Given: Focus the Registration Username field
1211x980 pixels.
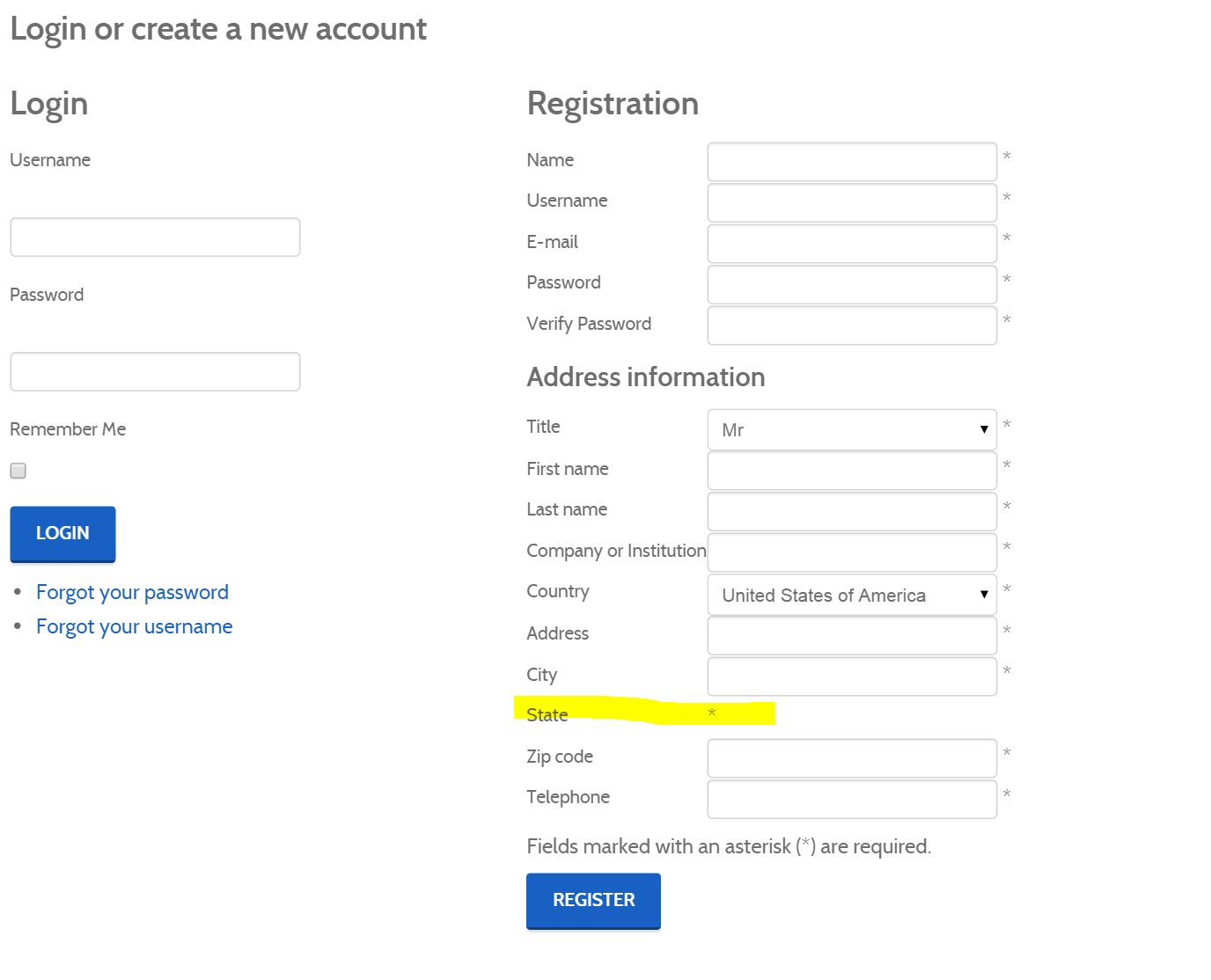Looking at the screenshot, I should point(851,202).
